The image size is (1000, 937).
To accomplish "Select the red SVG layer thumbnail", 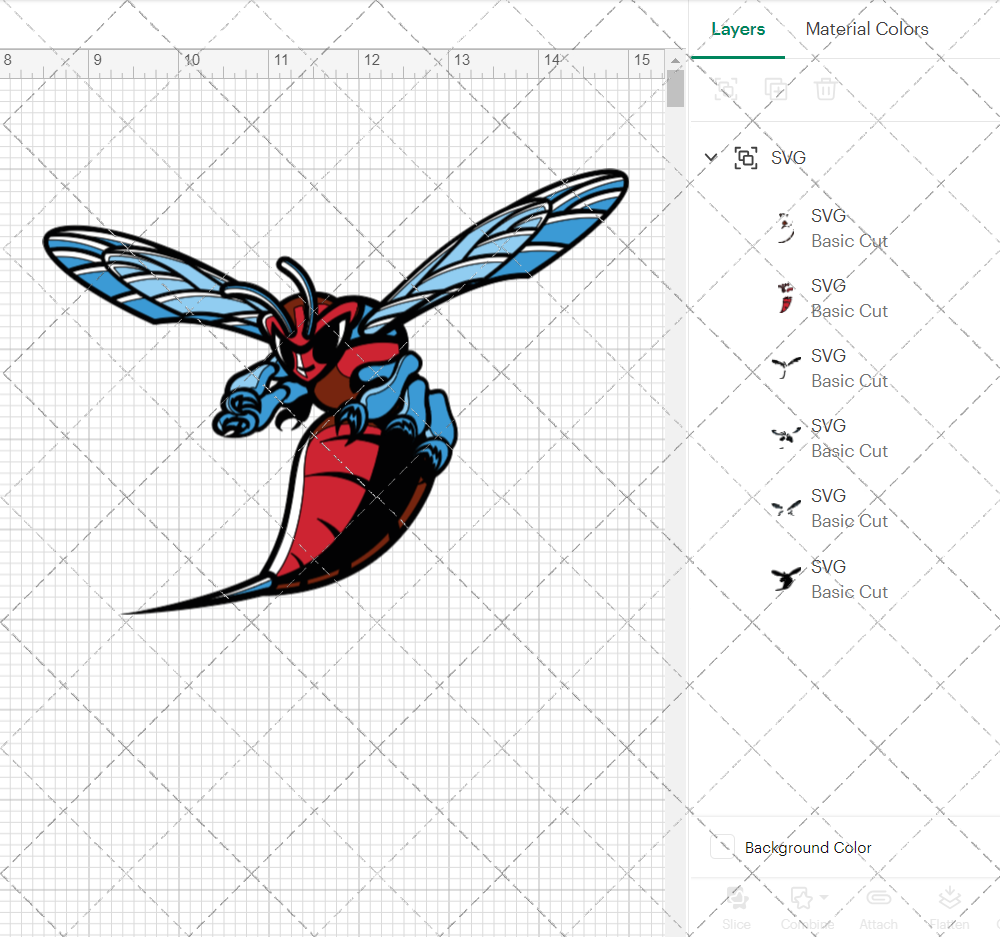I will [786, 298].
